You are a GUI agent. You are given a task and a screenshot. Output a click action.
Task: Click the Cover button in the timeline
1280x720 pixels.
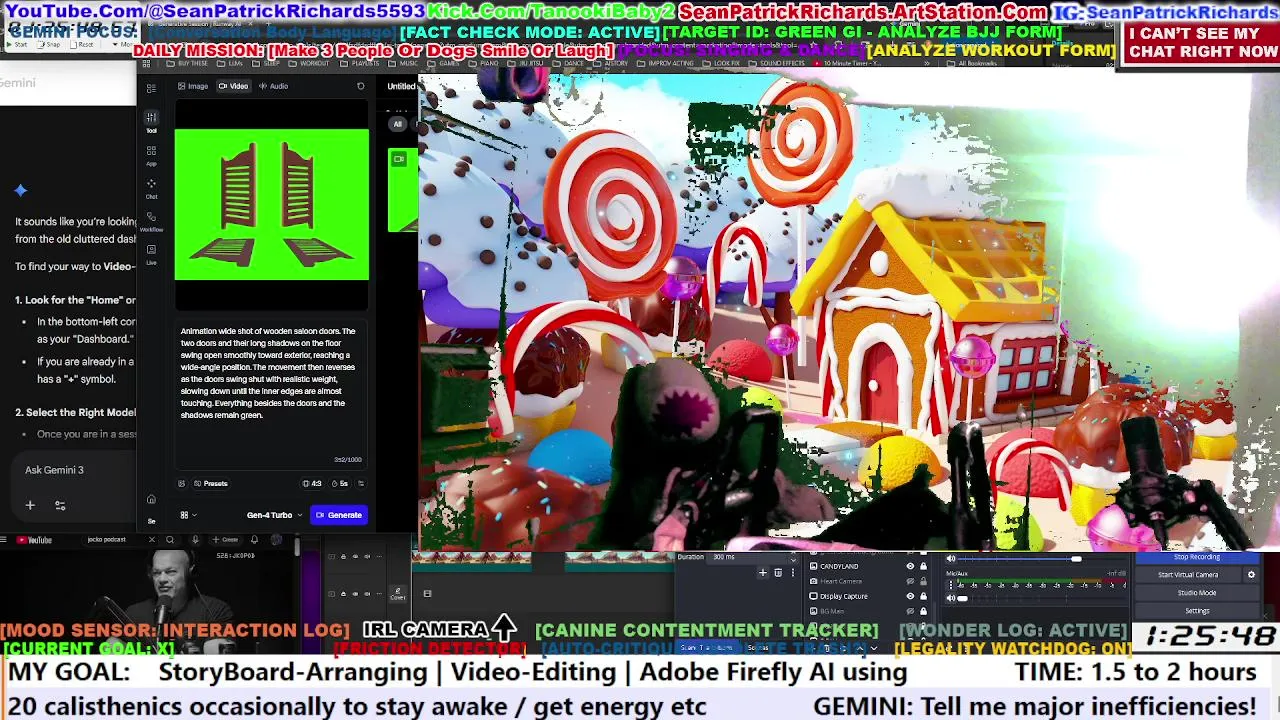tap(398, 594)
